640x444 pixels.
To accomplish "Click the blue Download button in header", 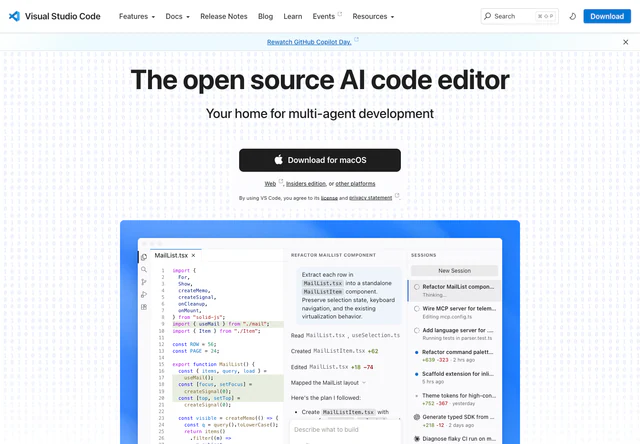I will [607, 16].
